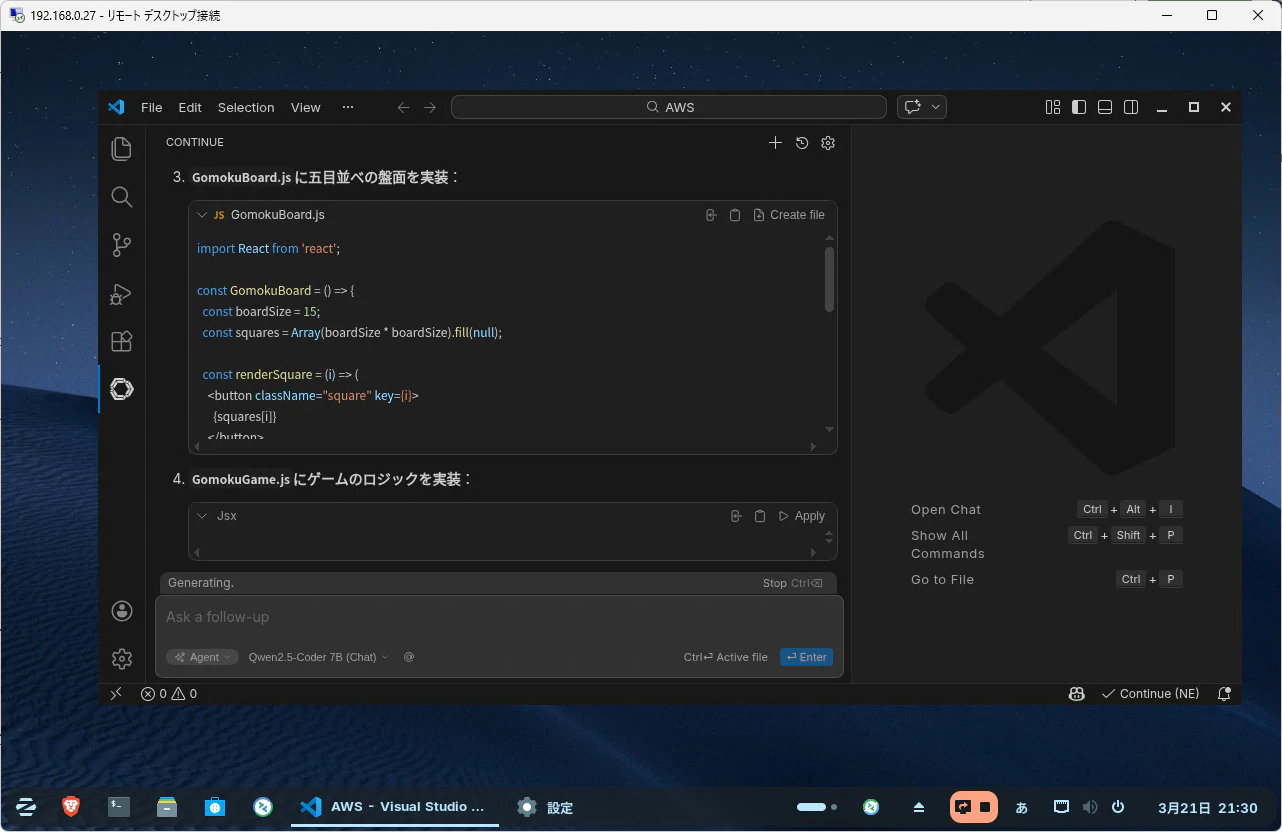
Task: Click the volume icon in system tray
Action: (1090, 807)
